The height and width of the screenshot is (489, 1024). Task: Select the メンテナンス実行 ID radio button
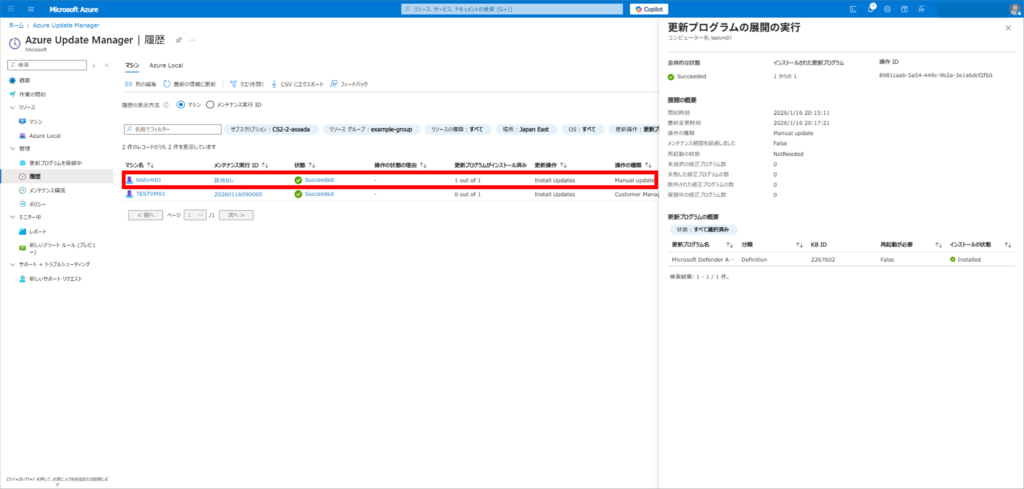pos(210,104)
